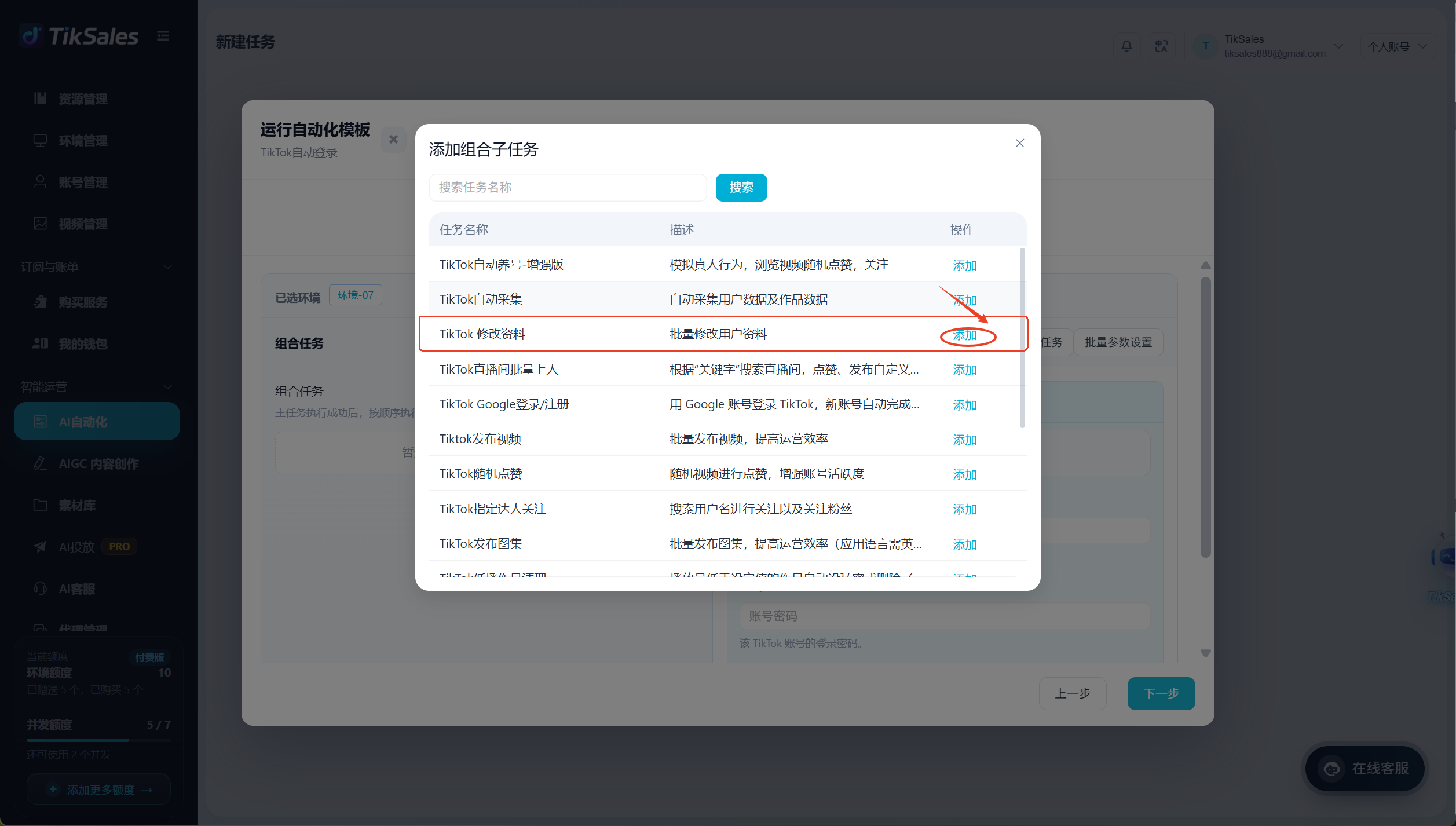Expand the 个人账号 dropdown

pos(1398,46)
